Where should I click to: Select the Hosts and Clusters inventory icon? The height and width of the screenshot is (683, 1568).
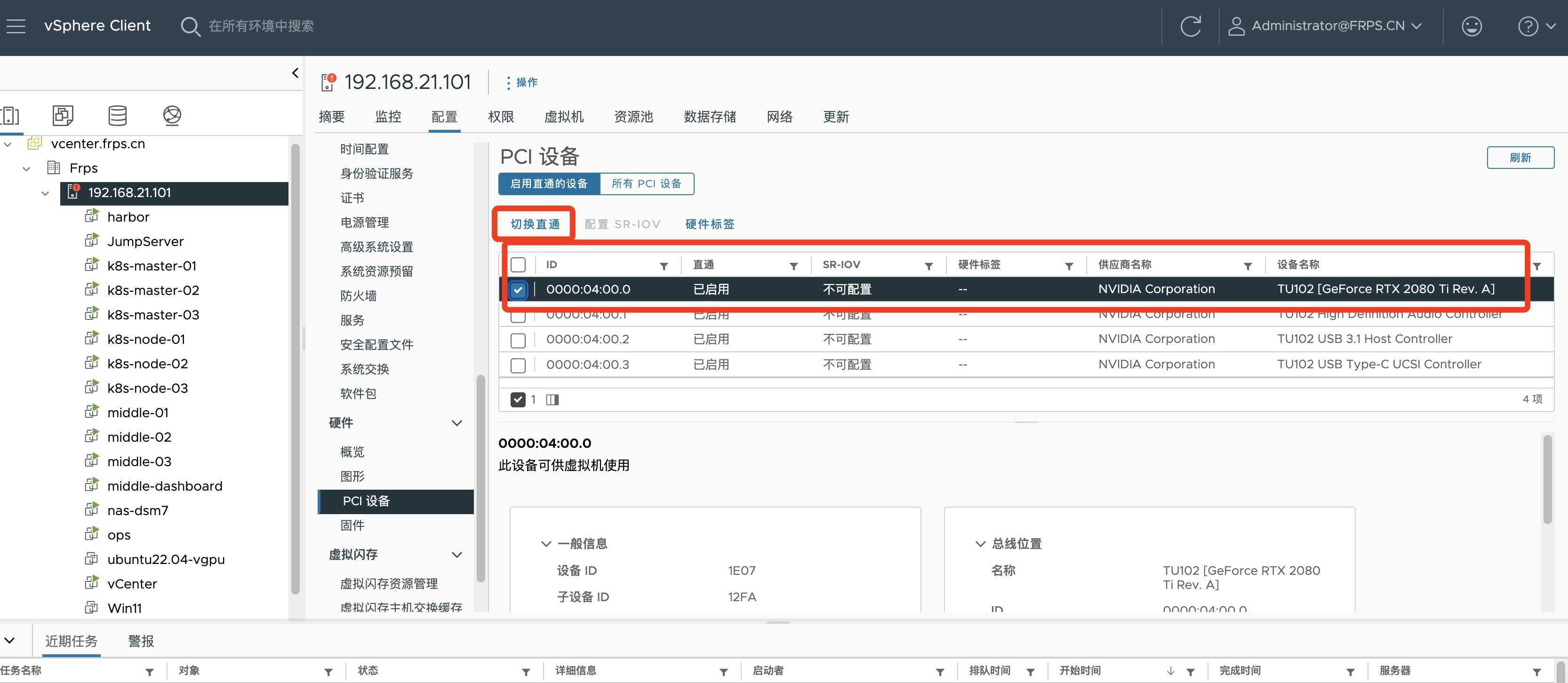click(11, 116)
